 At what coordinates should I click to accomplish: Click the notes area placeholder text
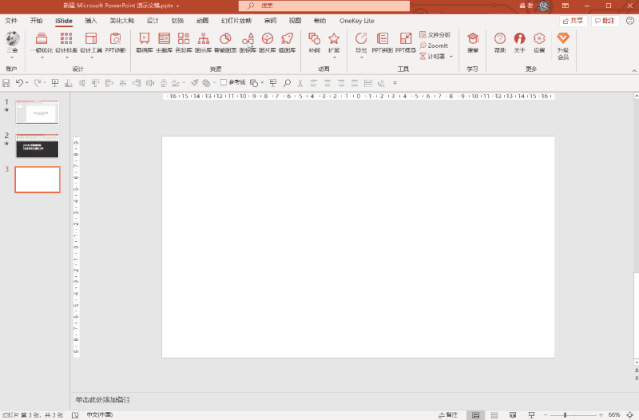[x=103, y=400]
